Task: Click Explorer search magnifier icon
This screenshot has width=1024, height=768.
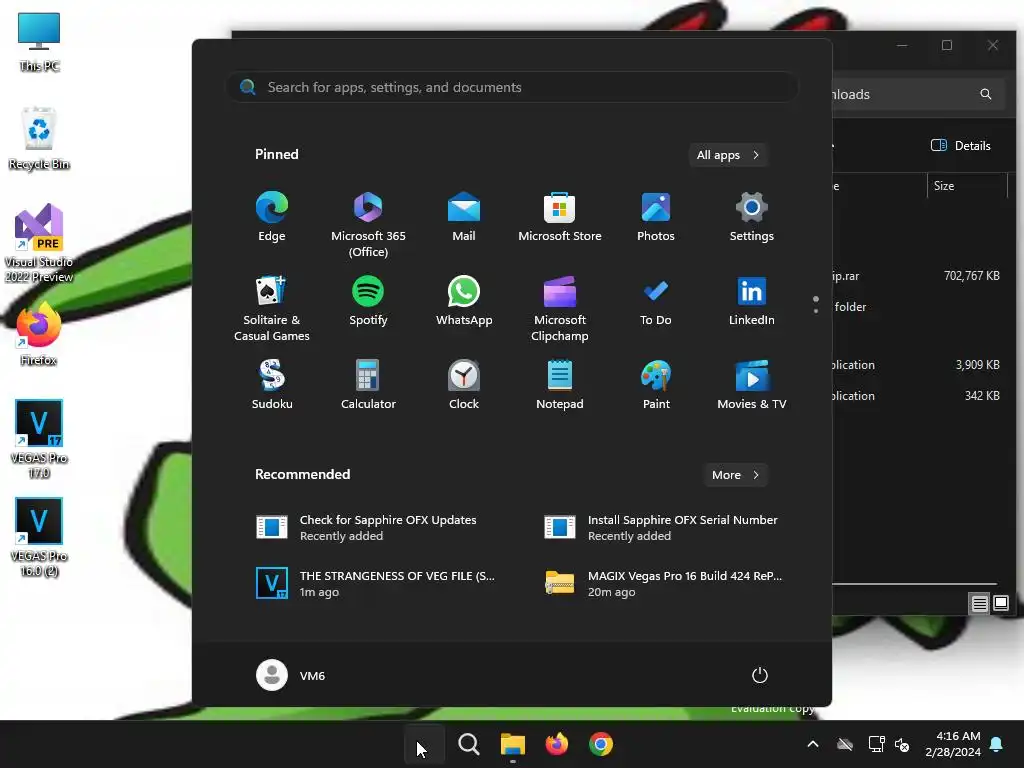Action: (x=985, y=94)
